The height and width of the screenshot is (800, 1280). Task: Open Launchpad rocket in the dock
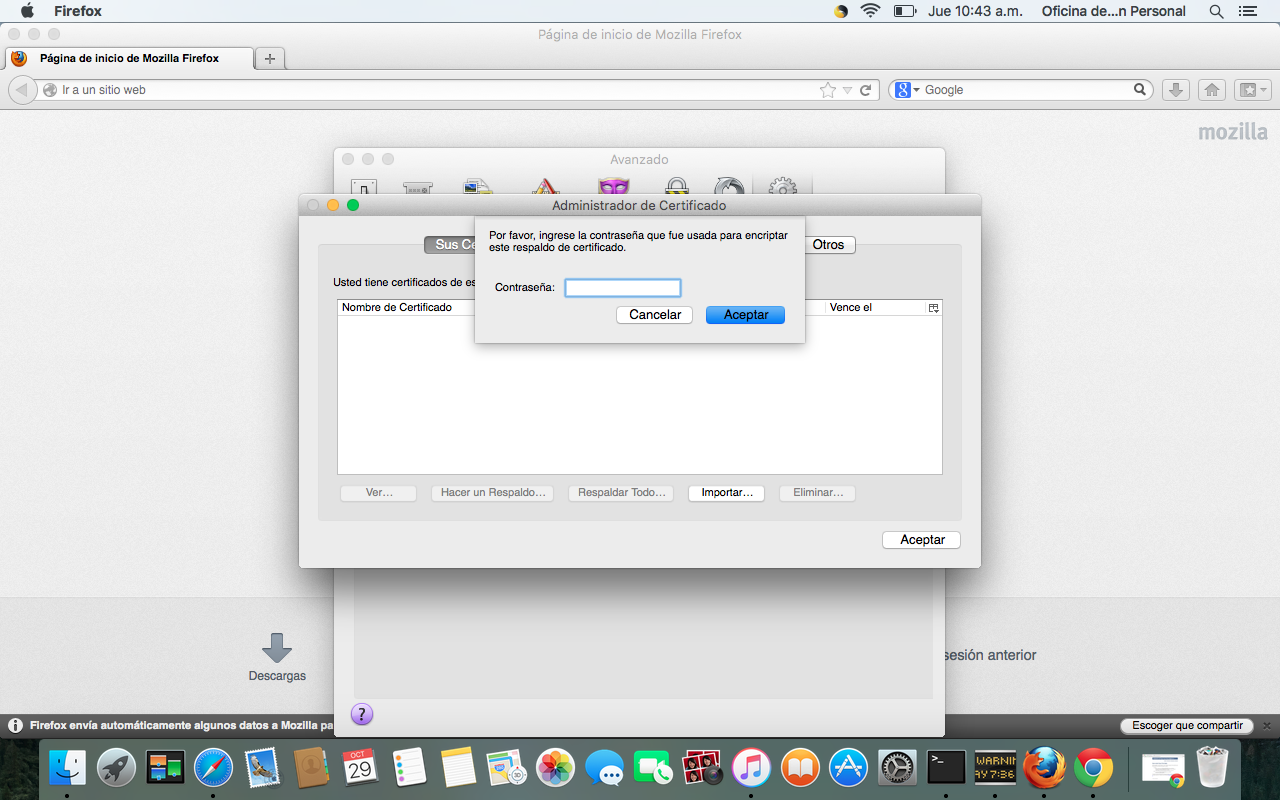[117, 768]
